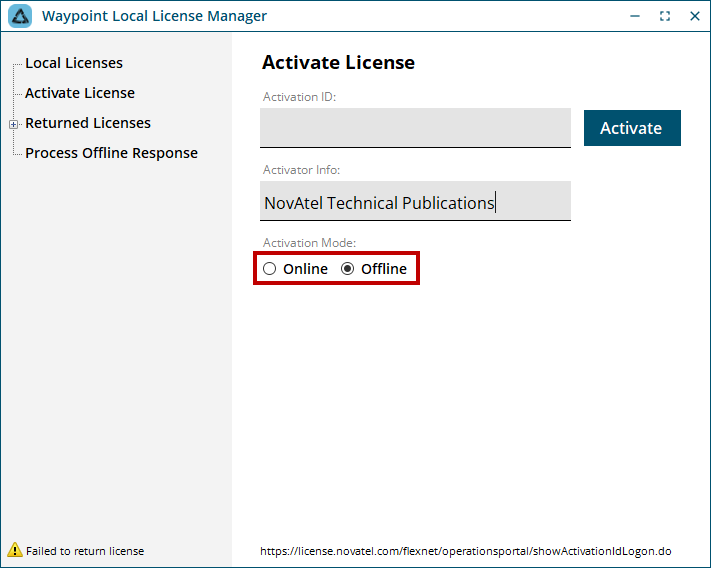Click the yellow warning triangle status icon
Viewport: 711px width, 568px height.
coord(15,549)
